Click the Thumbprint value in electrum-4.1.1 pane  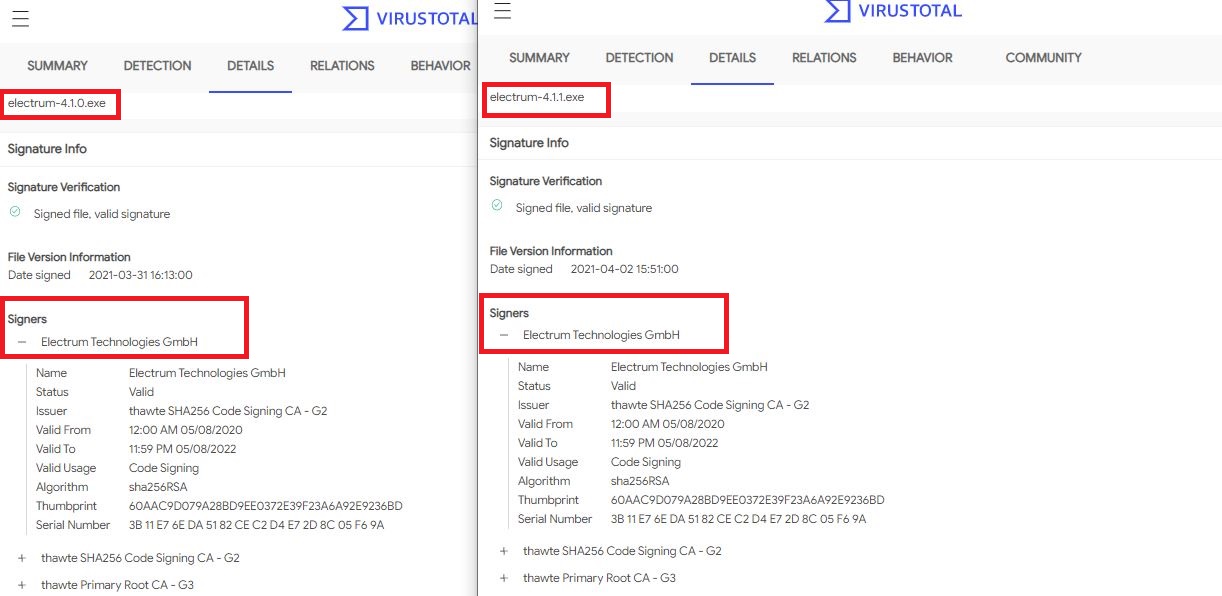(x=748, y=500)
